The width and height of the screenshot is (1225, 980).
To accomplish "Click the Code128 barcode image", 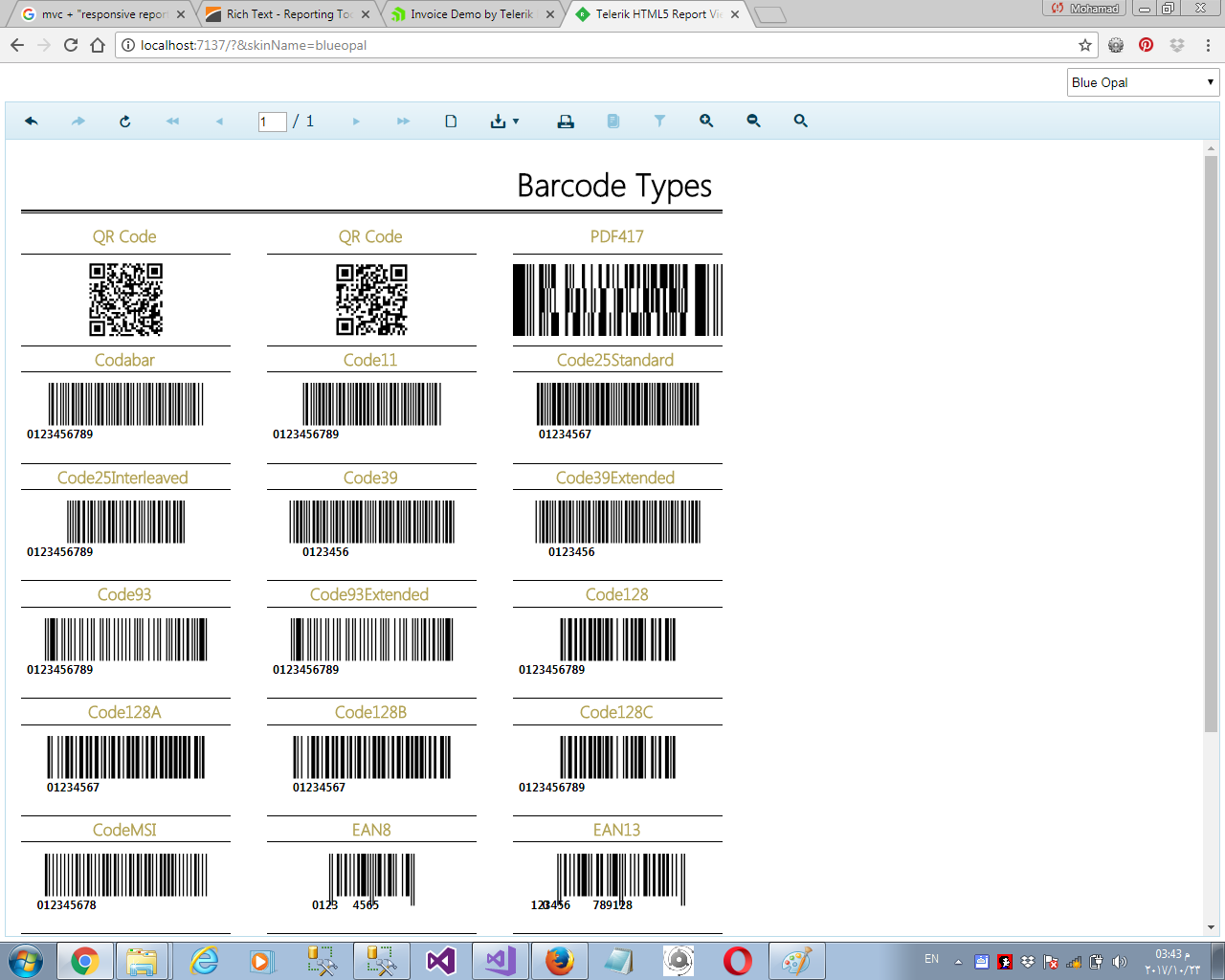I will (617, 639).
